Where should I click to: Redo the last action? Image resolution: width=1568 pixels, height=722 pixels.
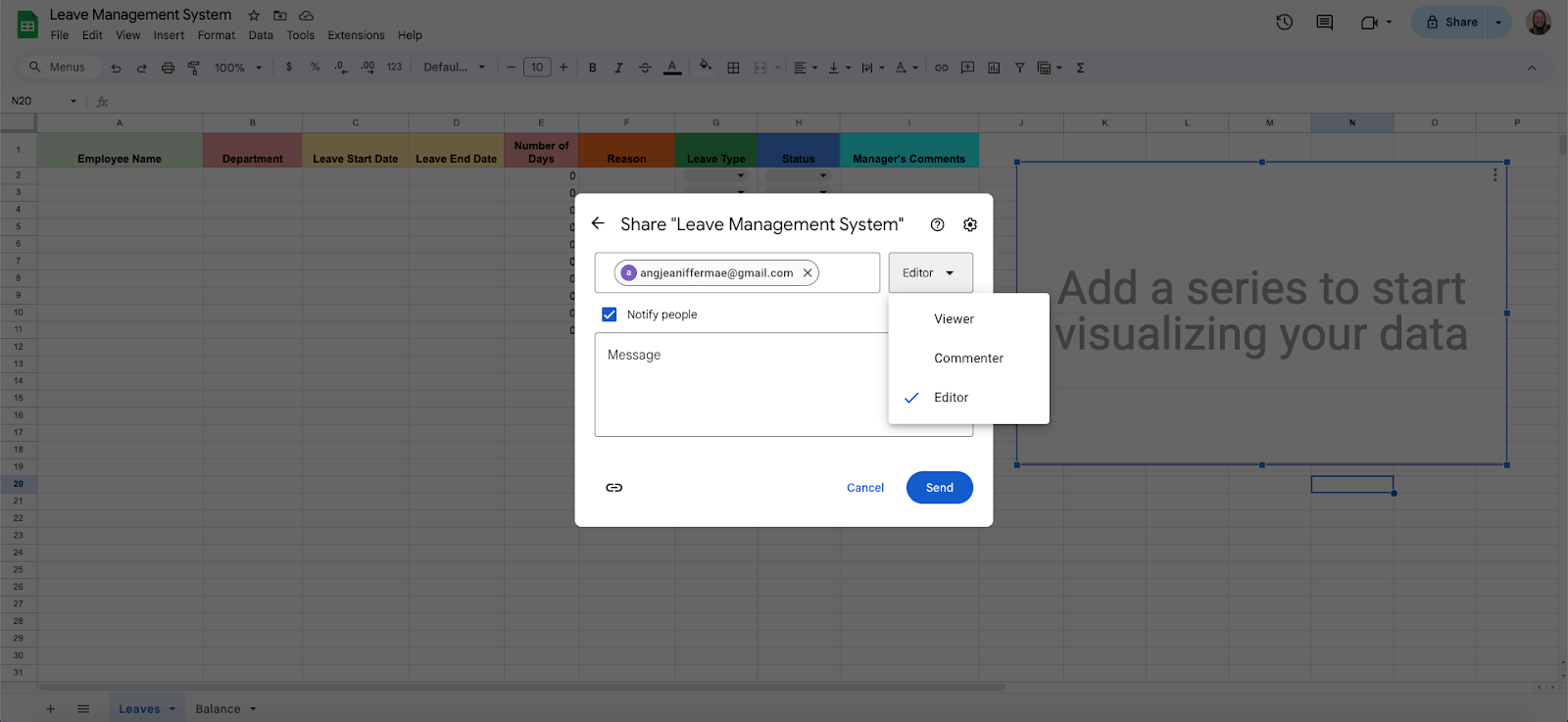point(141,68)
